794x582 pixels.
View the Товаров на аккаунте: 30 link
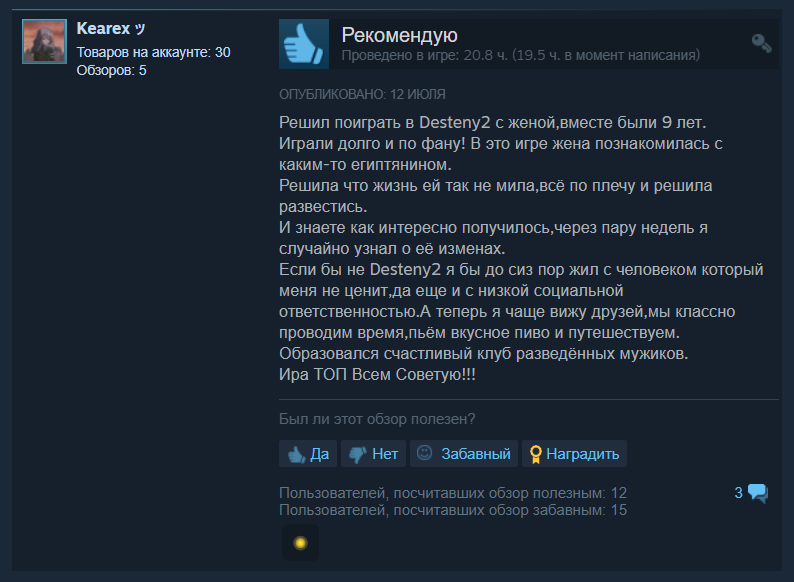coord(153,52)
